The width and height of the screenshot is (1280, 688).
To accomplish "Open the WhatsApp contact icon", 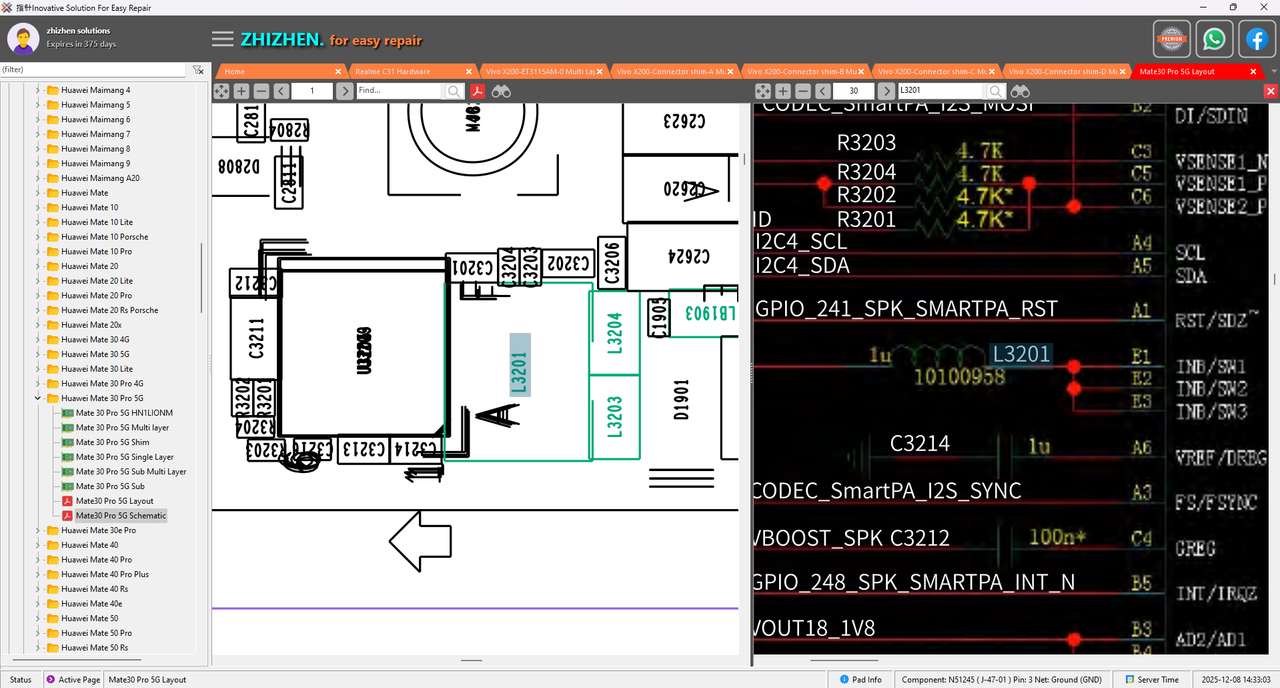I will (x=1214, y=40).
